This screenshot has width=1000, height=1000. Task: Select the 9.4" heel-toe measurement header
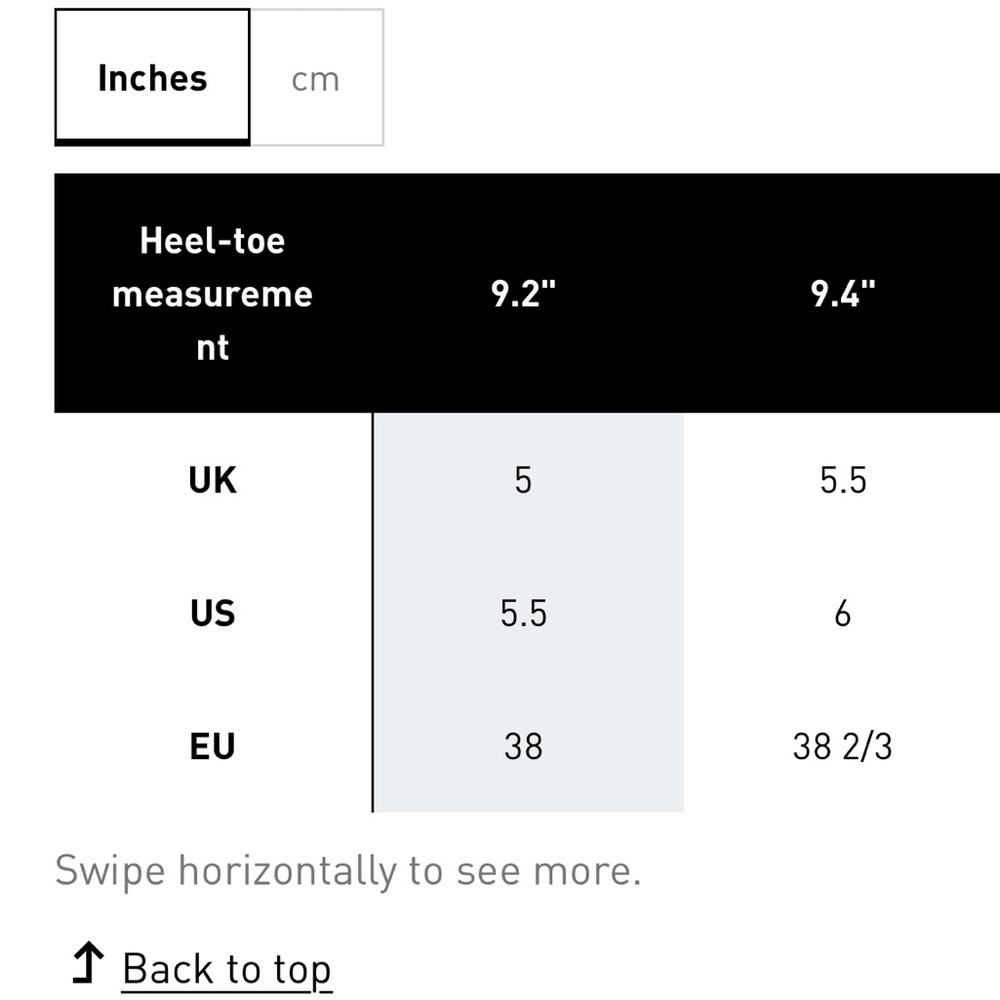843,293
